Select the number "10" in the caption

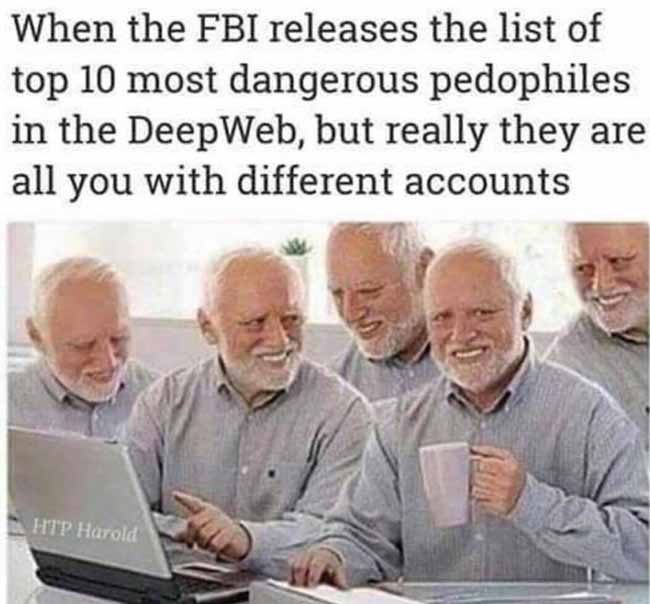coord(98,80)
